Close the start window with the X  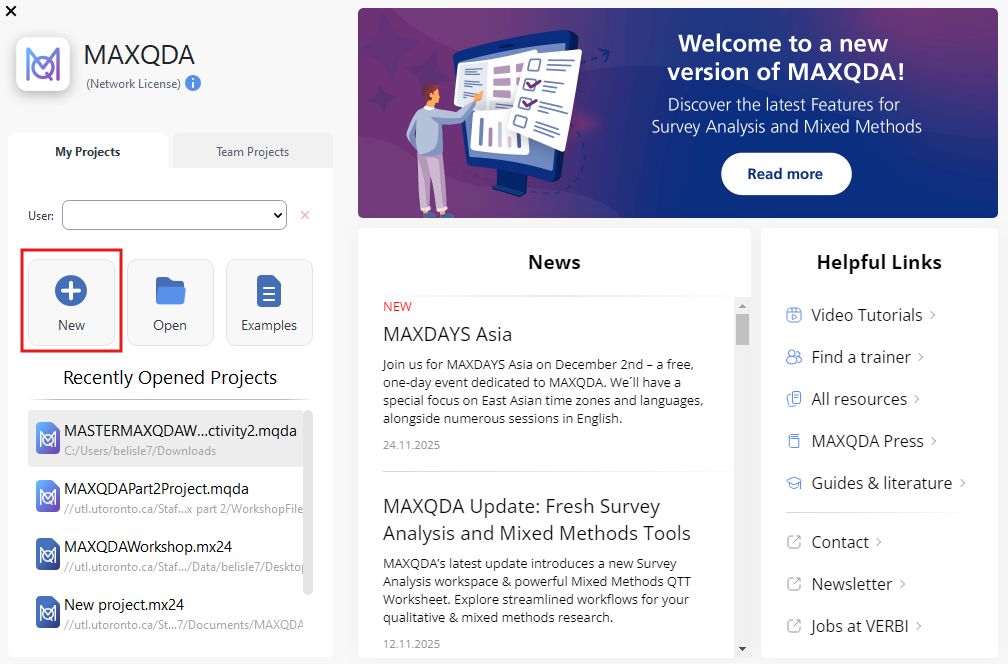(11, 11)
